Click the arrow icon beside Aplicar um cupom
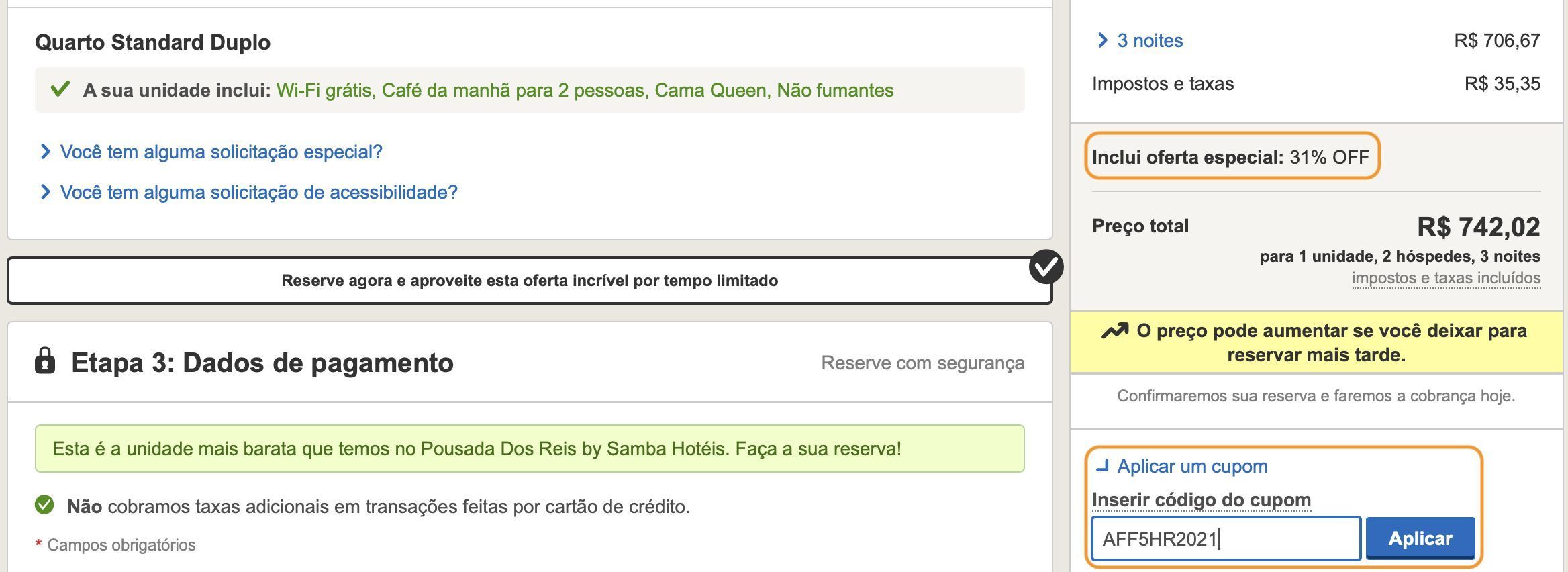Screen dimensions: 1568x572 [x=1102, y=466]
